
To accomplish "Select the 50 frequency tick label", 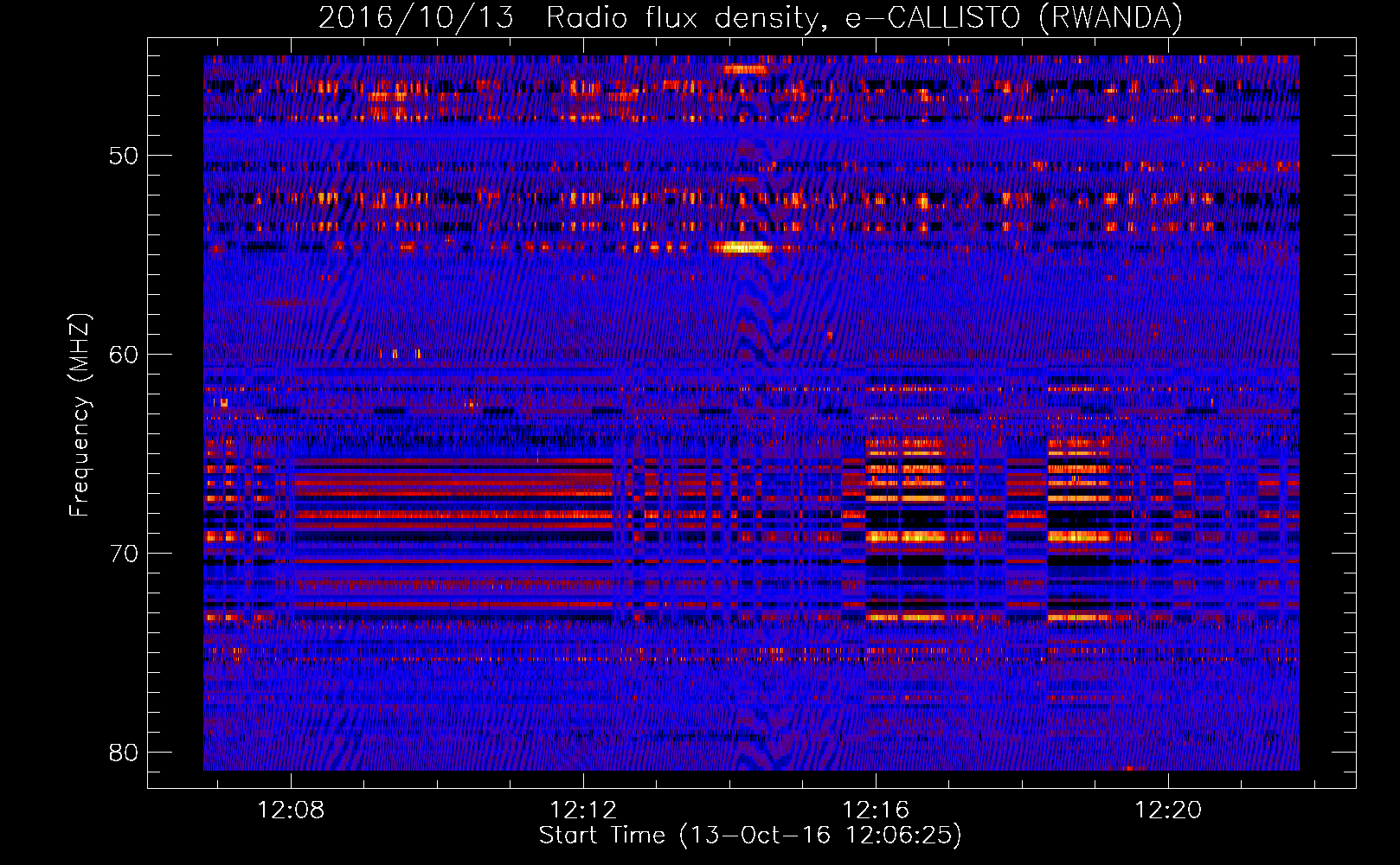I will point(123,156).
